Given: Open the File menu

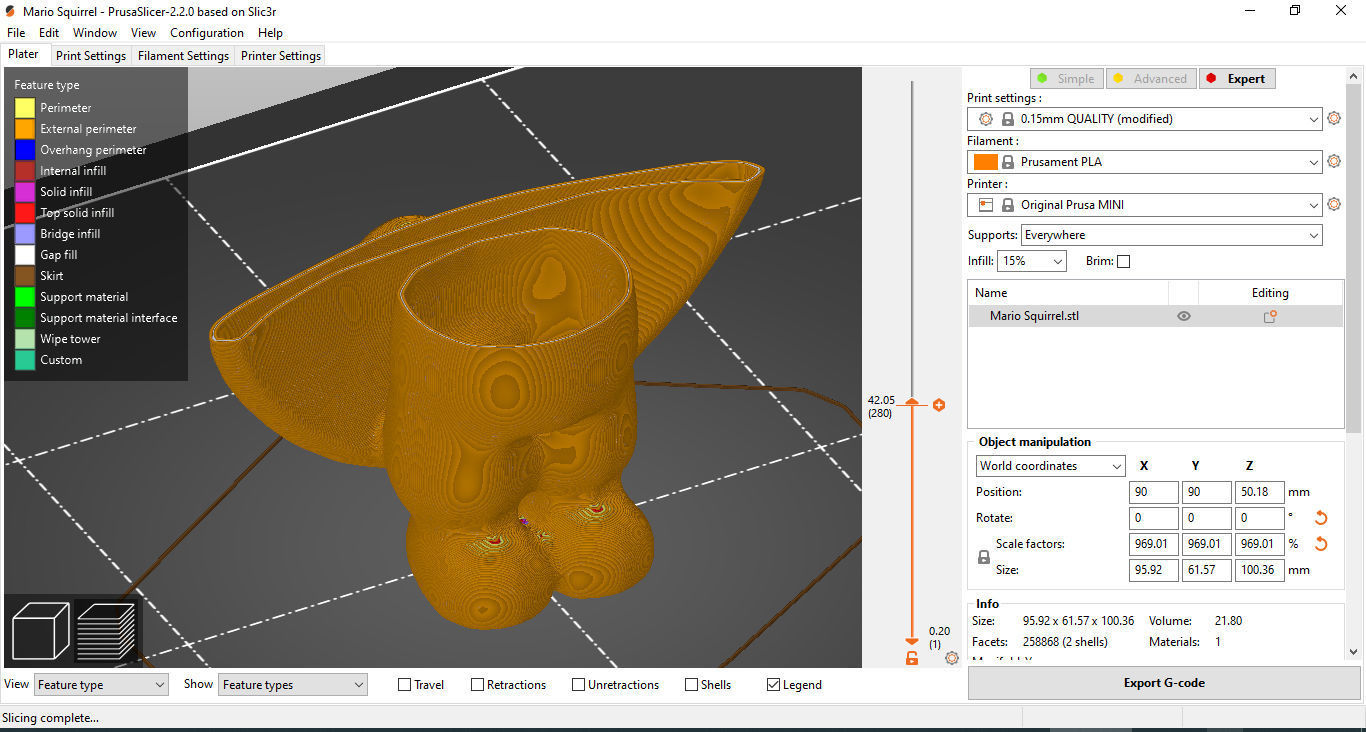Looking at the screenshot, I should point(16,33).
